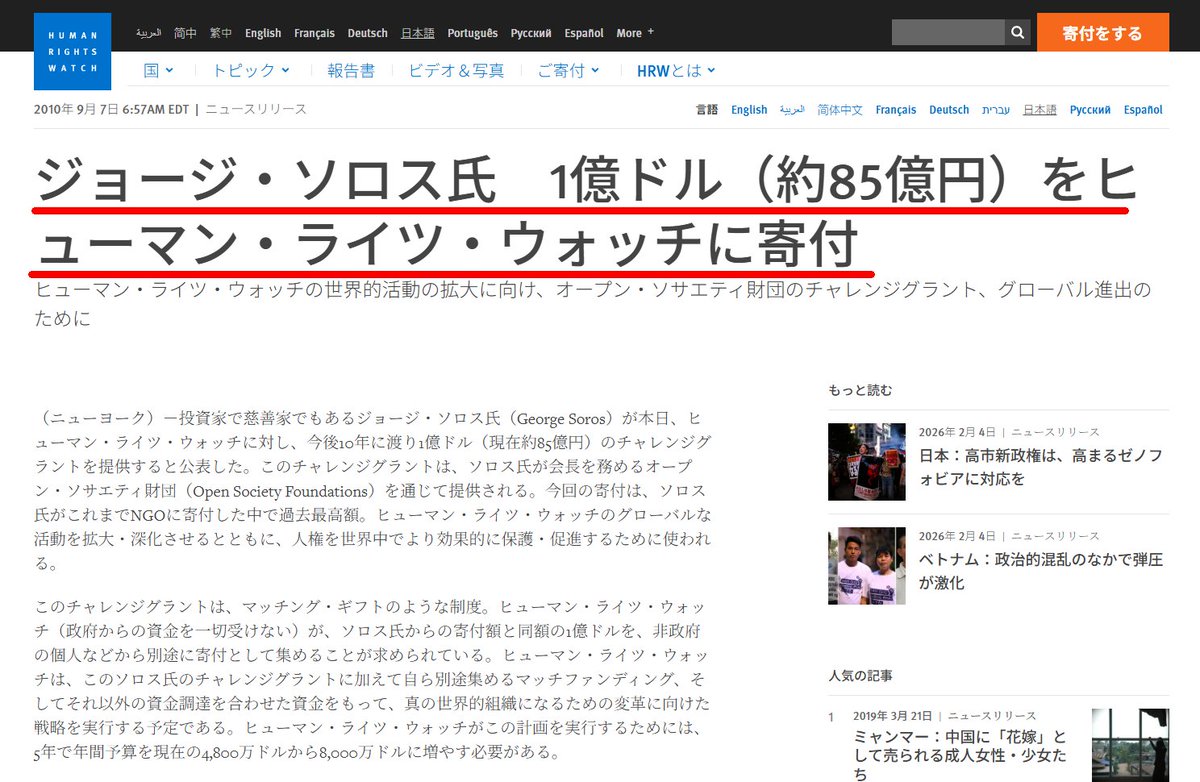This screenshot has width=1200, height=782.
Task: Select العربية in the top language bar
Action: pos(149,33)
